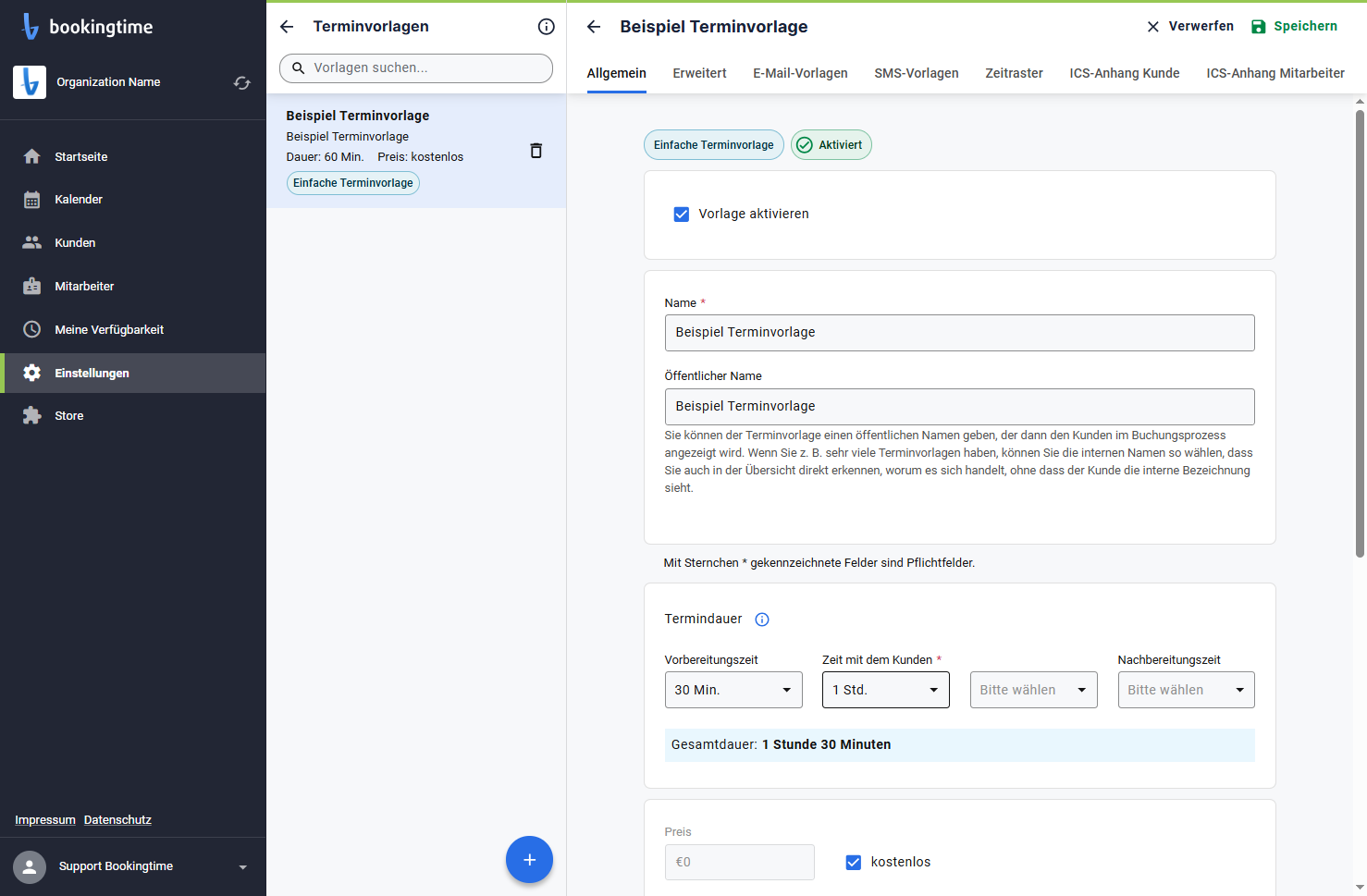Click the Aktiviert status chip
1367x896 pixels.
click(831, 145)
